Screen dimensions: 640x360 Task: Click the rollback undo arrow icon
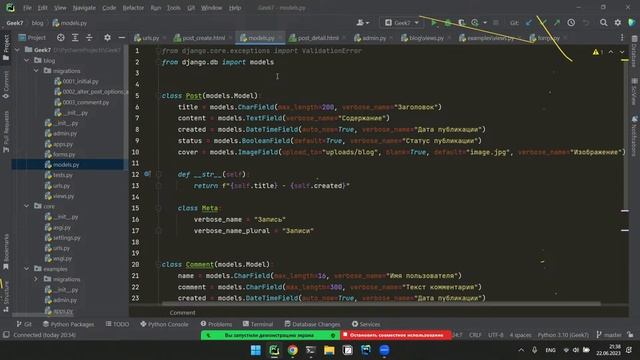(x=586, y=23)
